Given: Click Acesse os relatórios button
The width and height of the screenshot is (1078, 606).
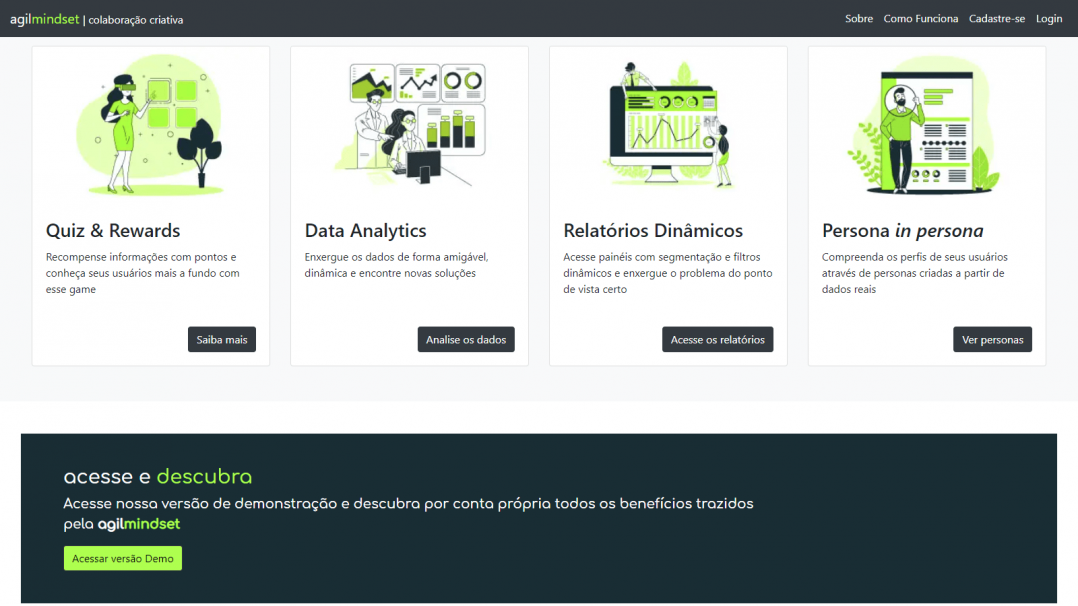Looking at the screenshot, I should tap(717, 339).
